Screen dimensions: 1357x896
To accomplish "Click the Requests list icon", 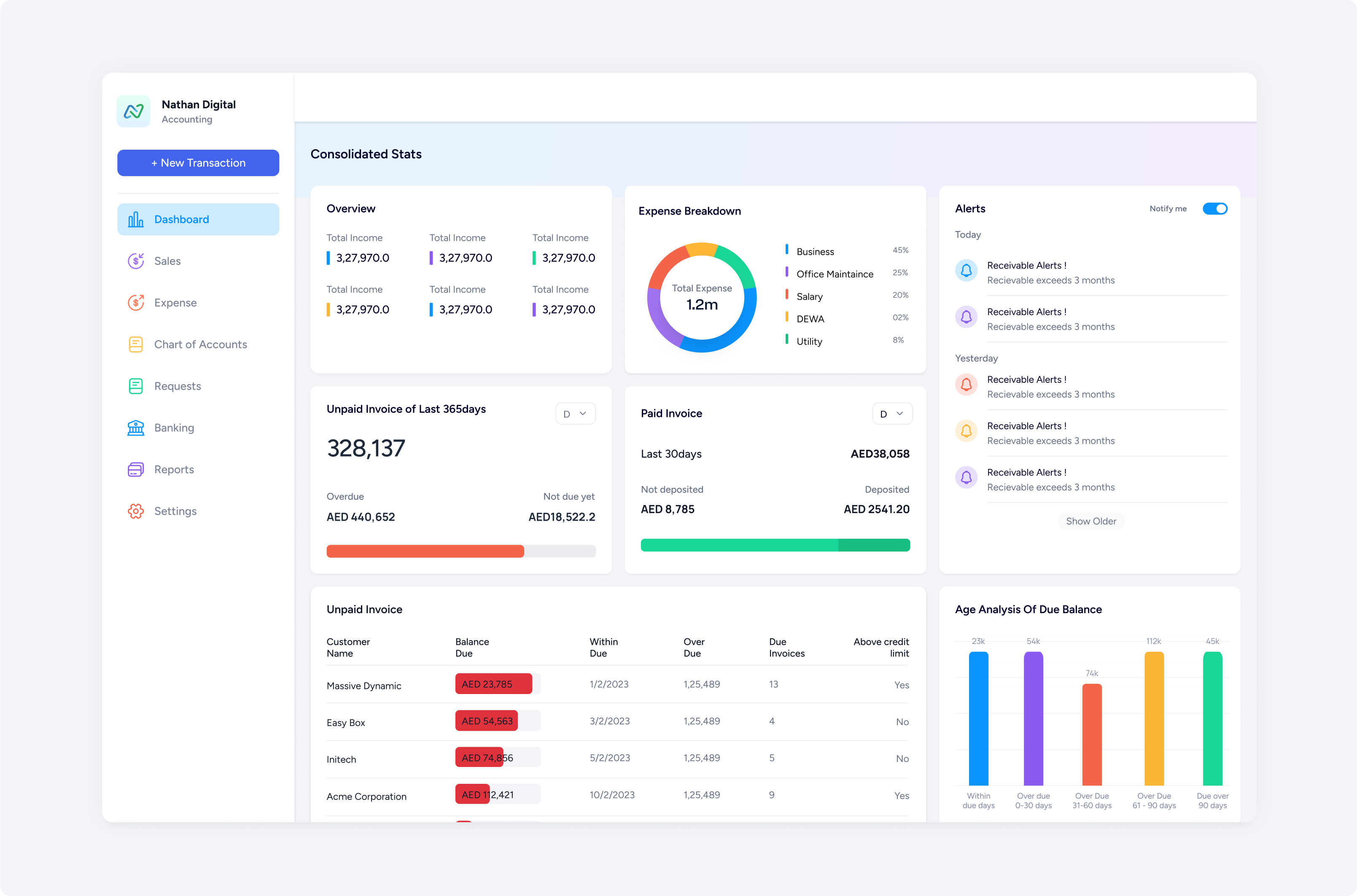I will tap(135, 386).
